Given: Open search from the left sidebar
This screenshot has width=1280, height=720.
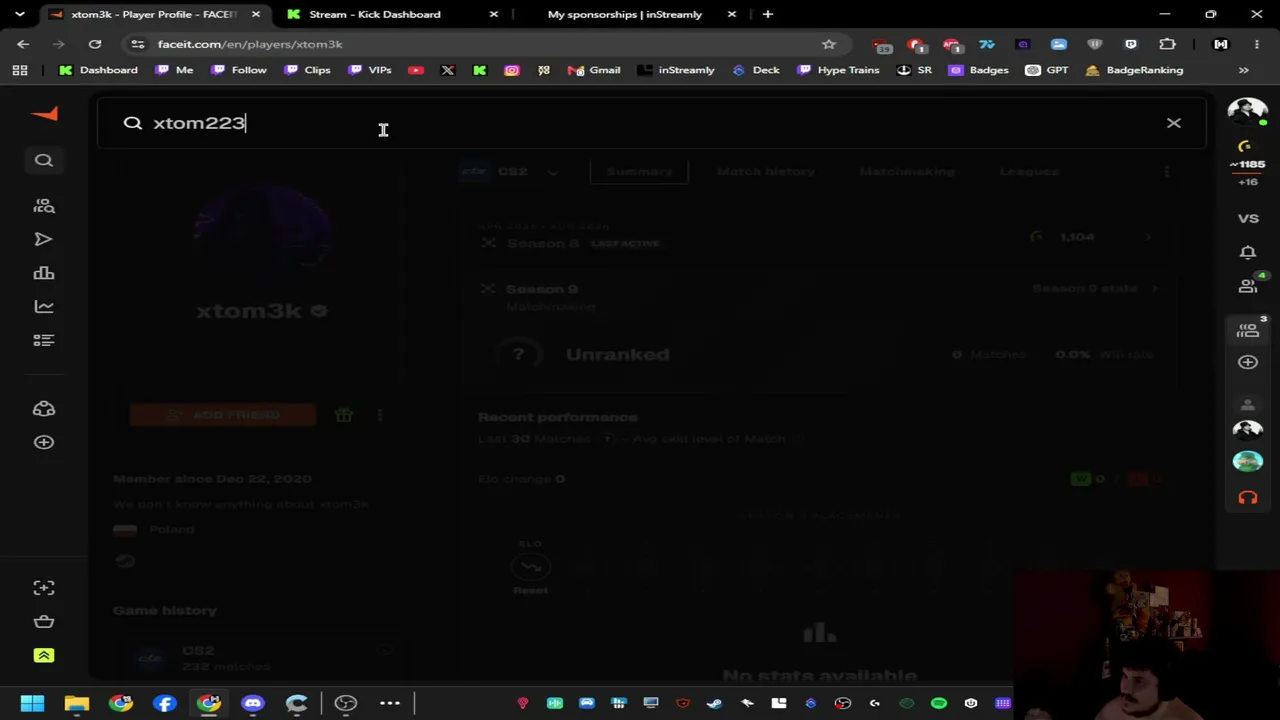Looking at the screenshot, I should click(x=44, y=160).
